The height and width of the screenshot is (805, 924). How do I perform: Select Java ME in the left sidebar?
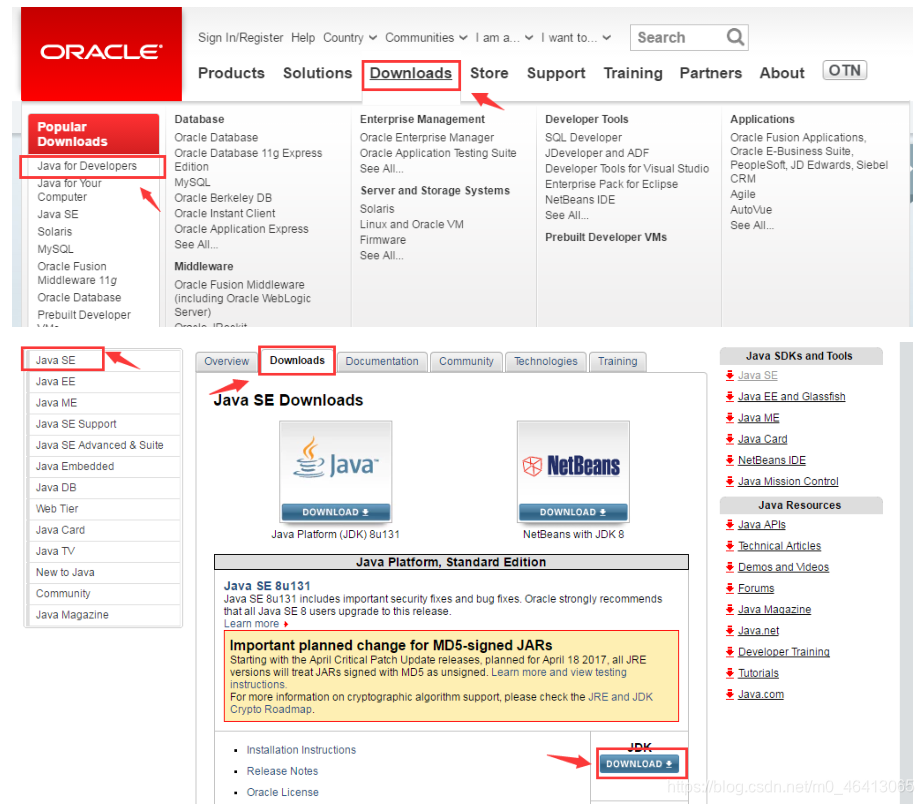coord(56,402)
